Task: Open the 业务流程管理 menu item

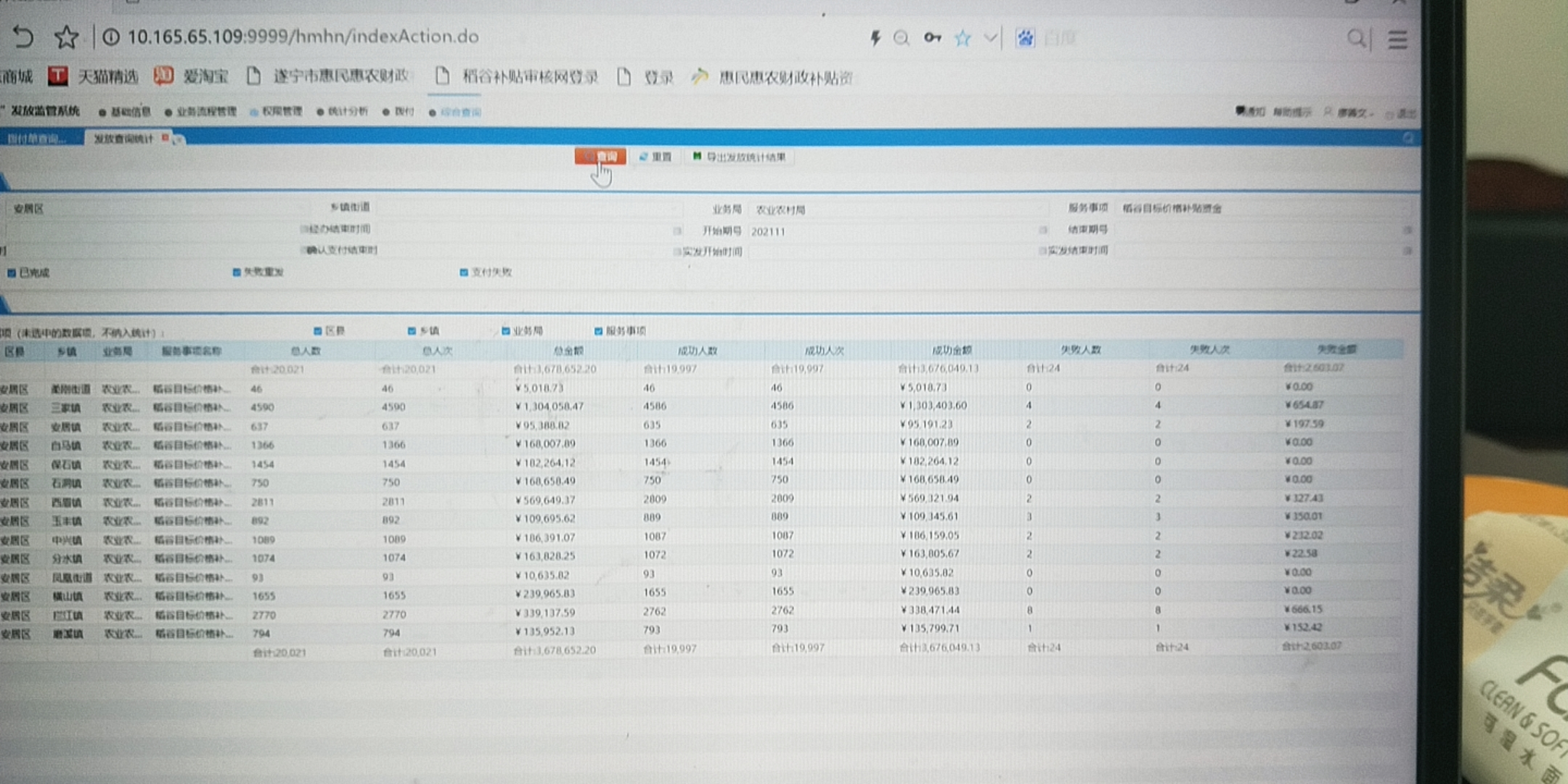Action: pyautogui.click(x=205, y=112)
